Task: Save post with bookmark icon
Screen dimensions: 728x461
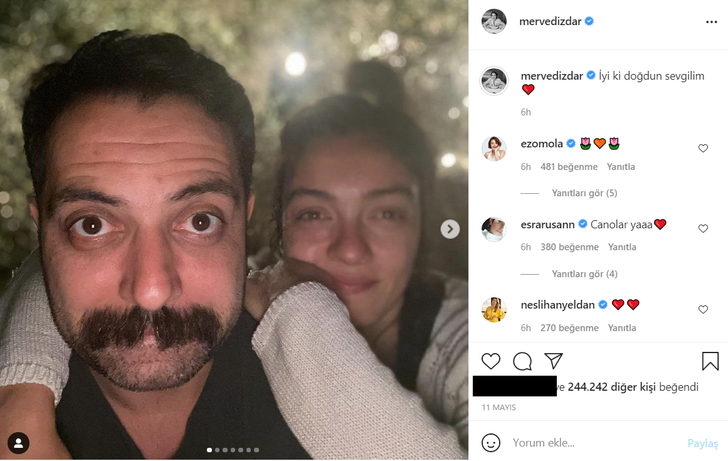Action: click(x=709, y=361)
